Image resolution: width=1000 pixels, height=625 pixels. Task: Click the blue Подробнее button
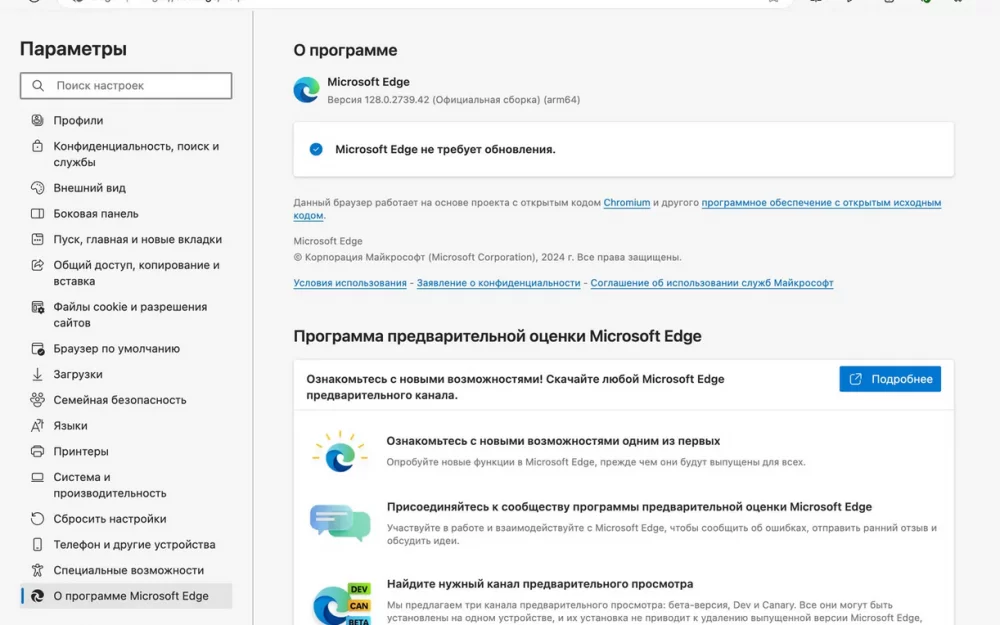[x=890, y=379]
